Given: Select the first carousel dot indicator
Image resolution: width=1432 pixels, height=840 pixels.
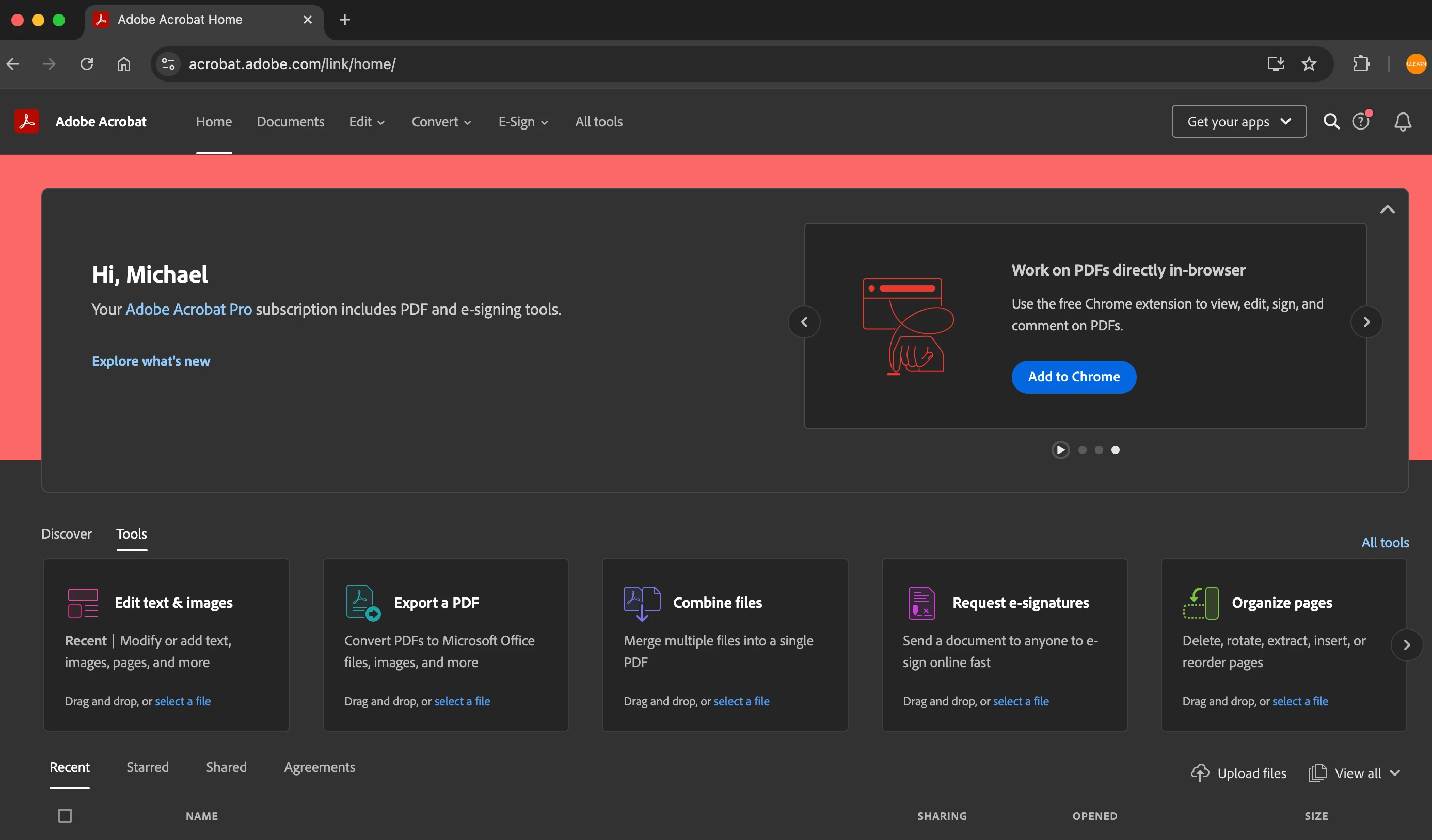Looking at the screenshot, I should click(x=1082, y=450).
